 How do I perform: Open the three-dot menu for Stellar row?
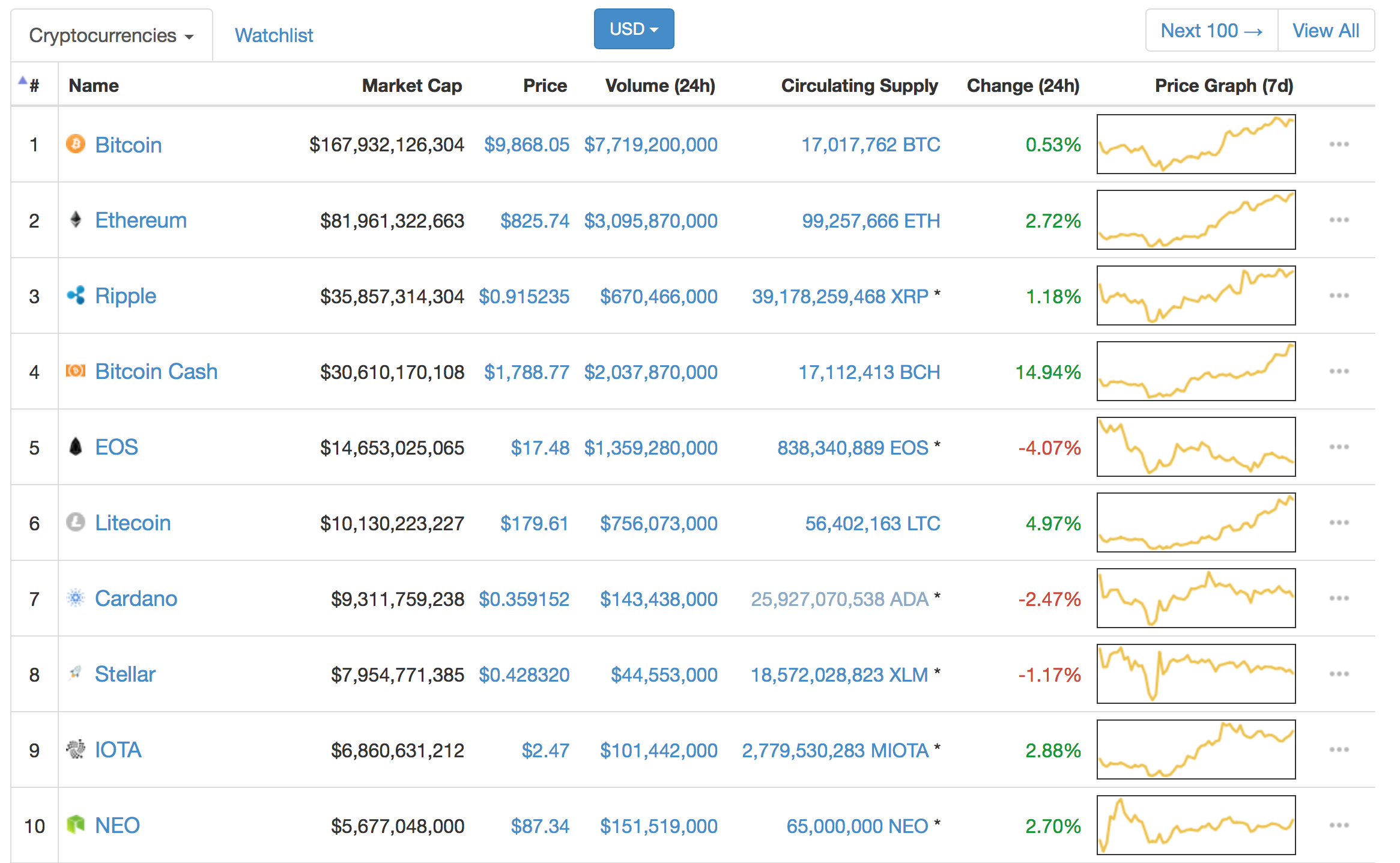point(1339,674)
